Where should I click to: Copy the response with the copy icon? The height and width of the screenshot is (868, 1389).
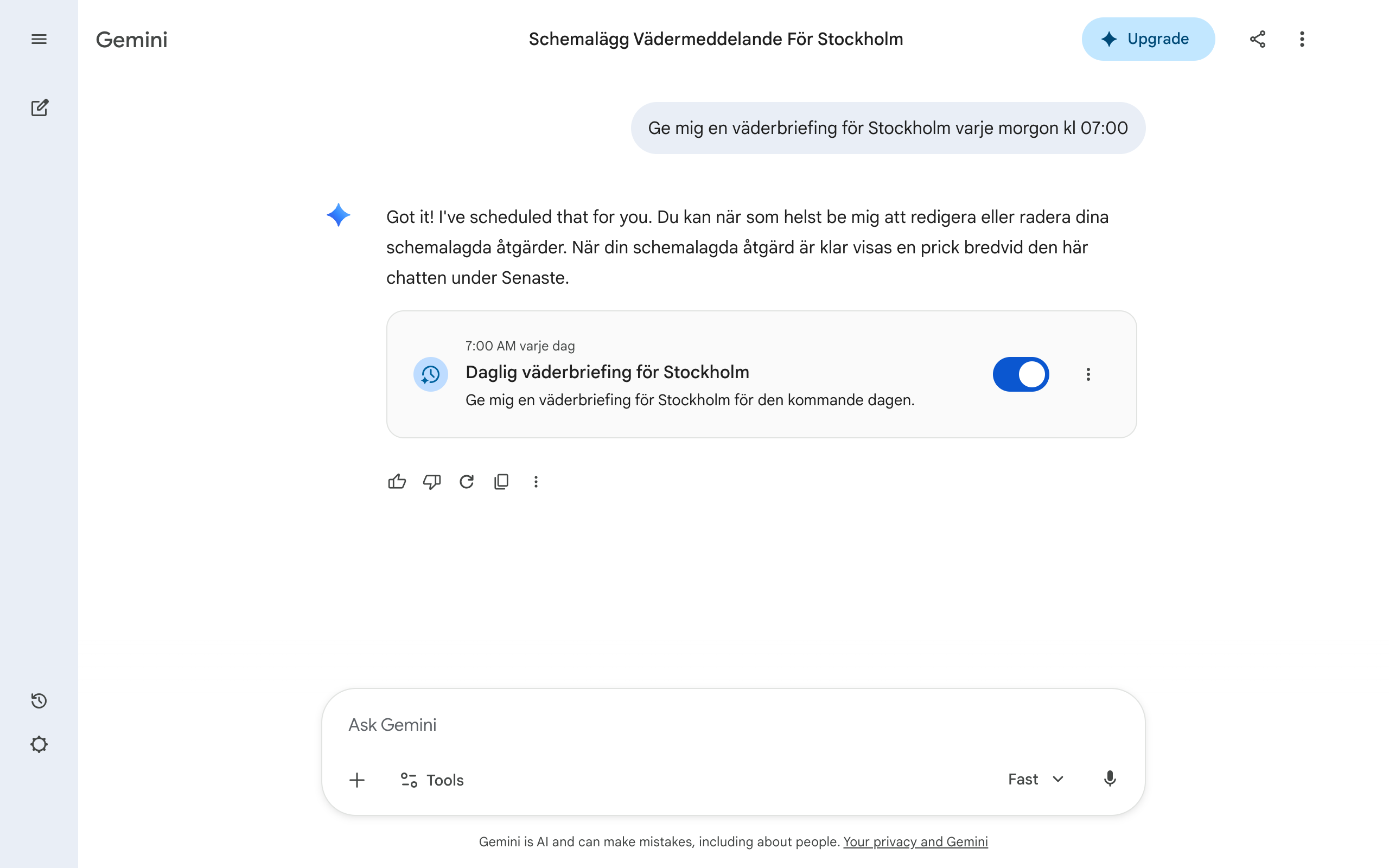pyautogui.click(x=502, y=482)
